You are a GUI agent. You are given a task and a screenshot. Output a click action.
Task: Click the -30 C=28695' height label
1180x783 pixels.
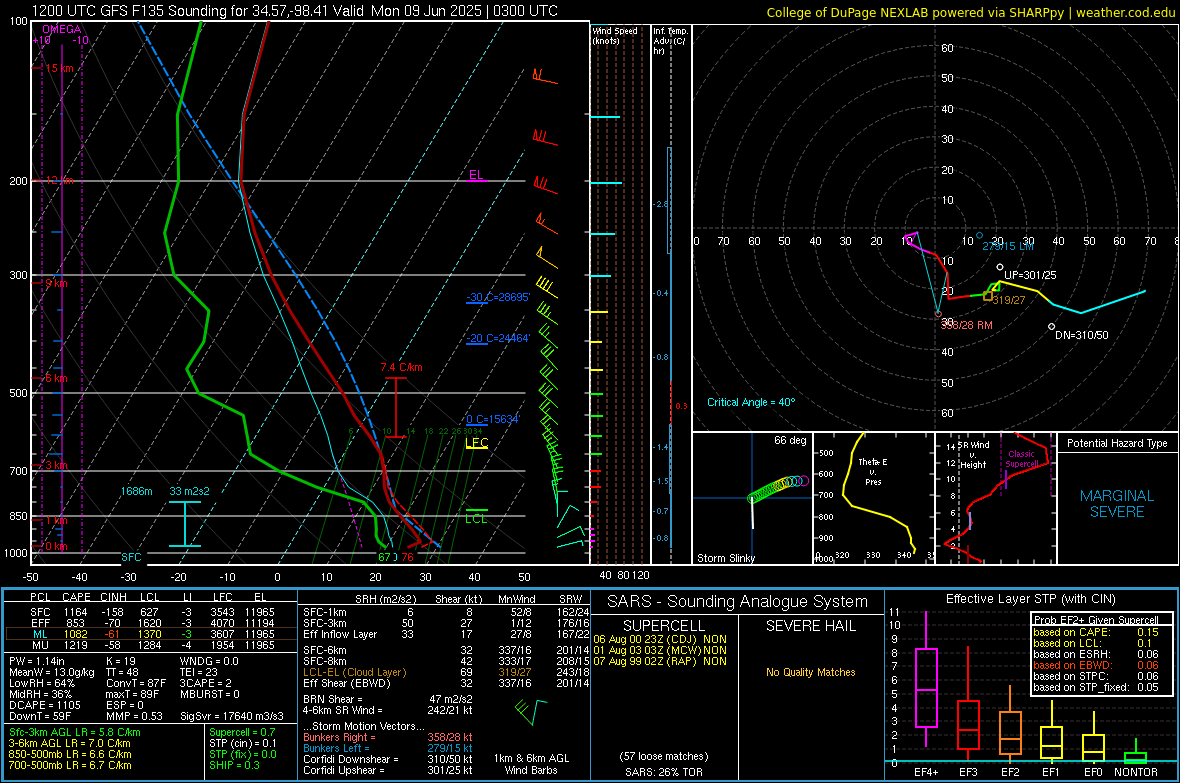point(497,297)
